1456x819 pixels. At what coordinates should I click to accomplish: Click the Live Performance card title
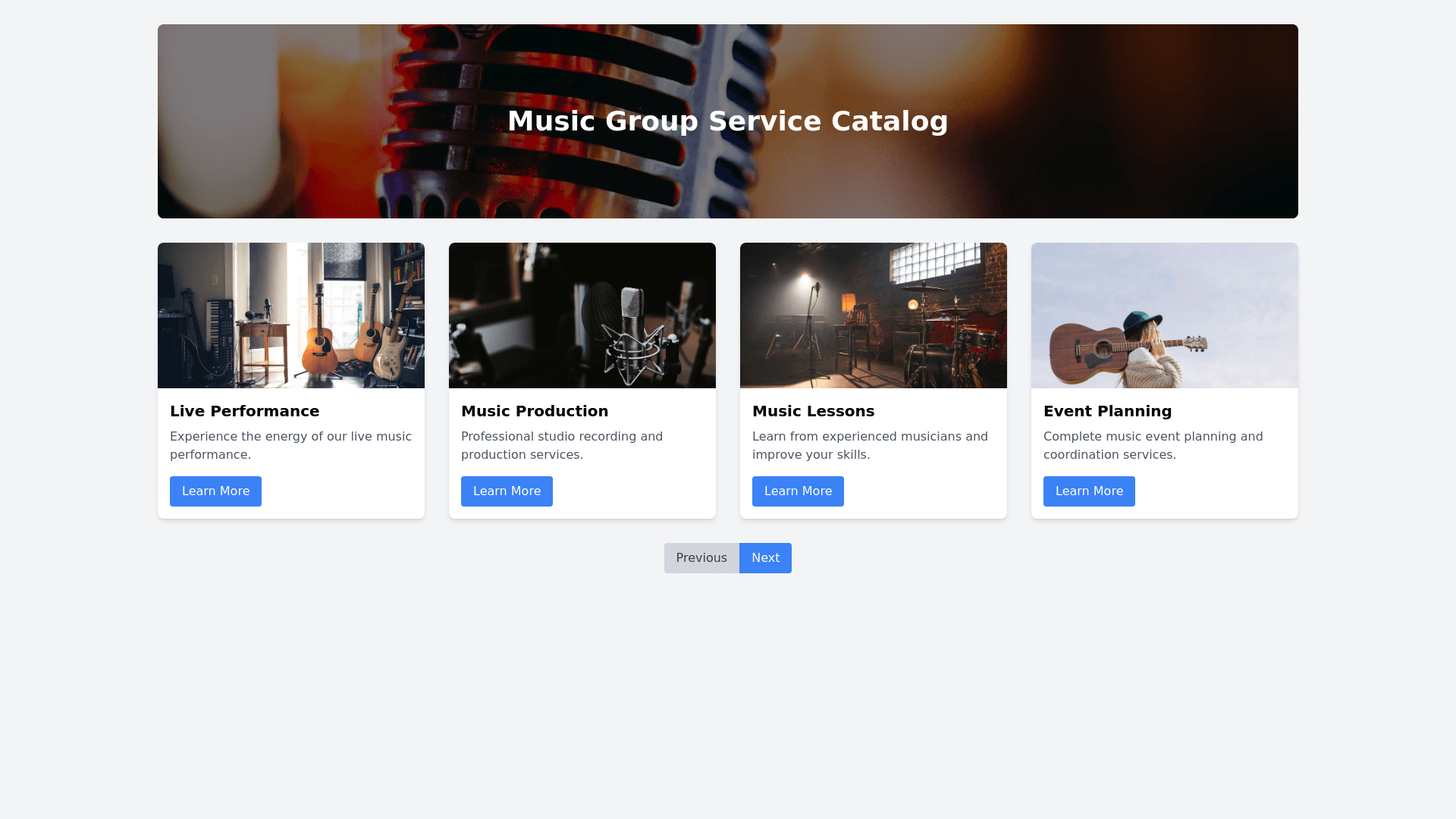point(244,411)
